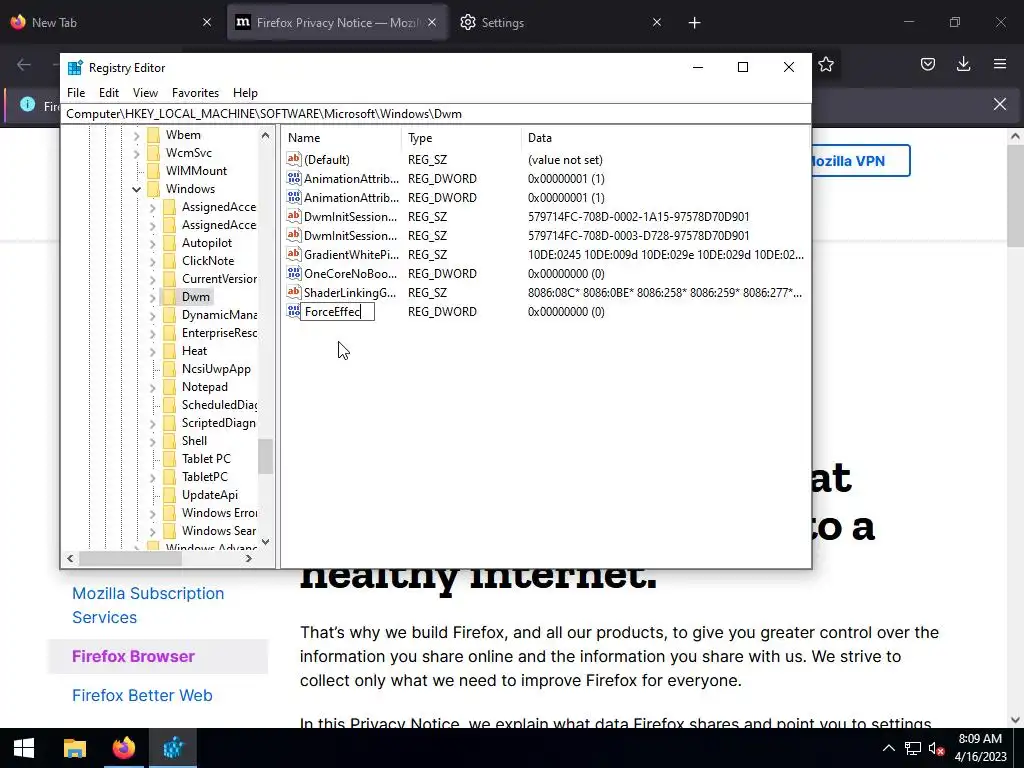Sort values by the Type column header
1024x768 pixels.
(x=461, y=138)
